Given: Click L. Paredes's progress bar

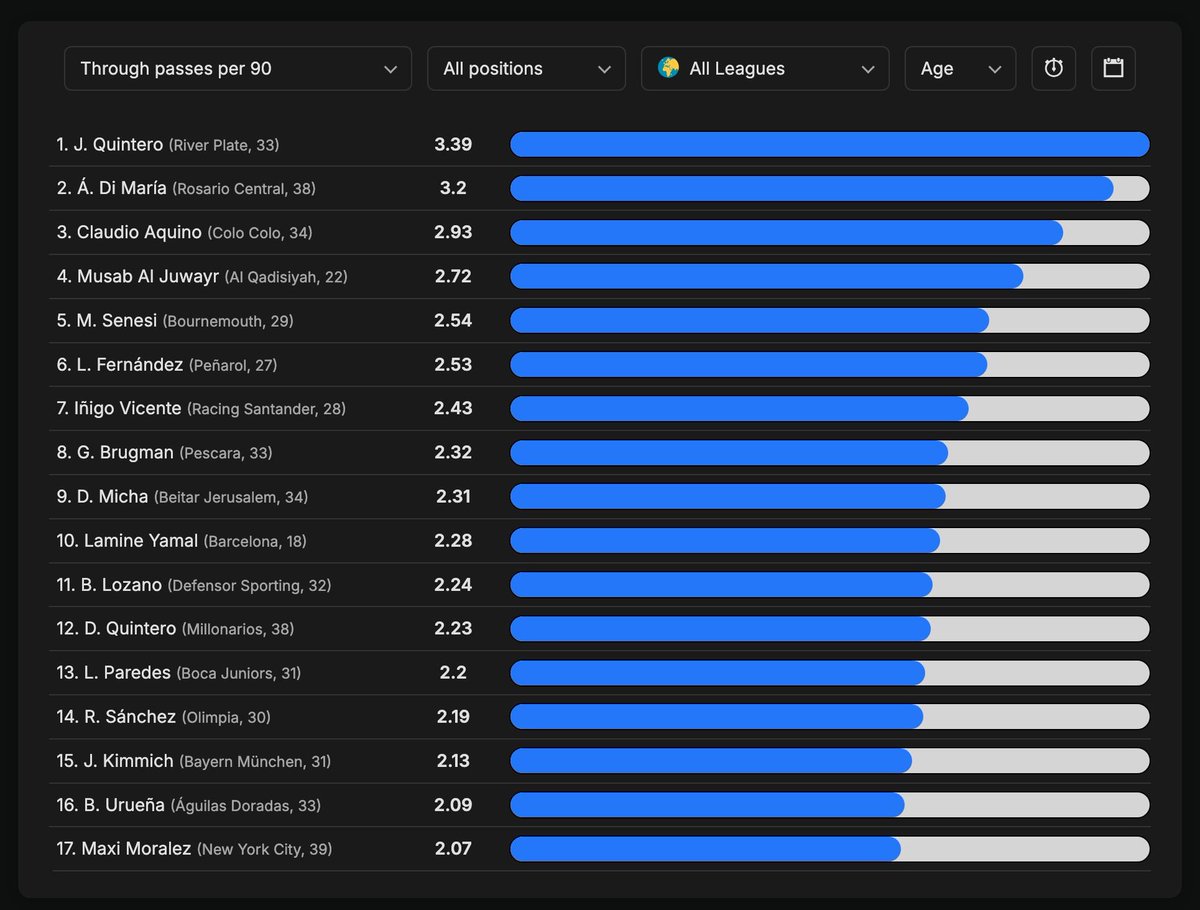Looking at the screenshot, I should 830,673.
